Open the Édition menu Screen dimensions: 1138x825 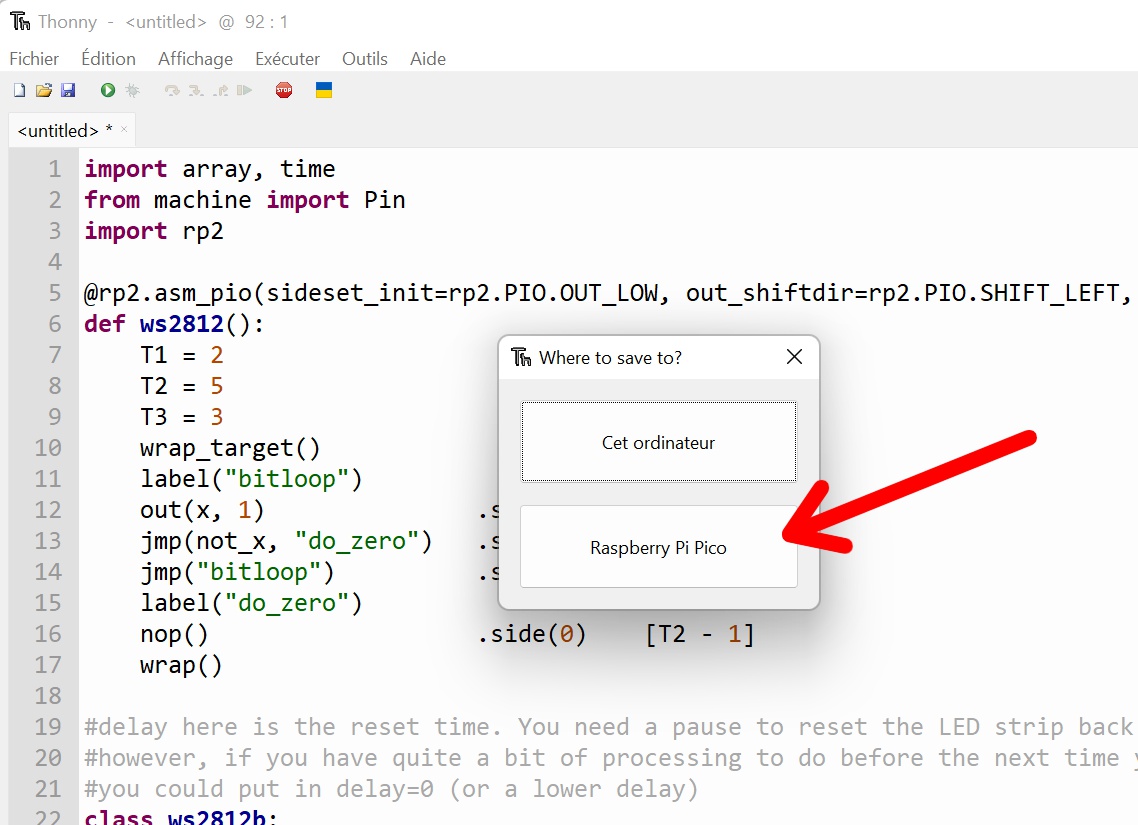pyautogui.click(x=108, y=59)
